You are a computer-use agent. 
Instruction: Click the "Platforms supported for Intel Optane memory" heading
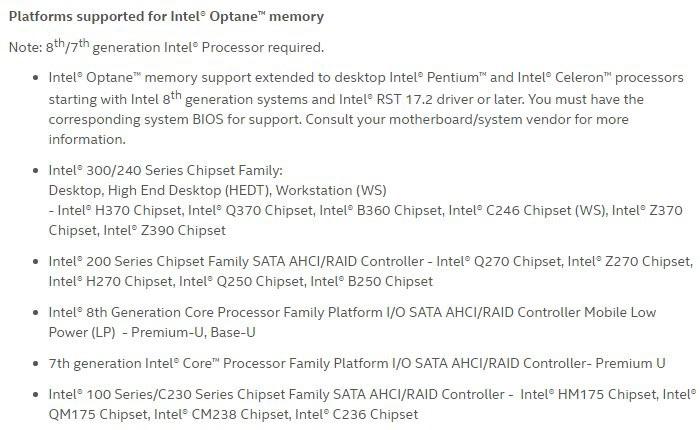tap(166, 17)
